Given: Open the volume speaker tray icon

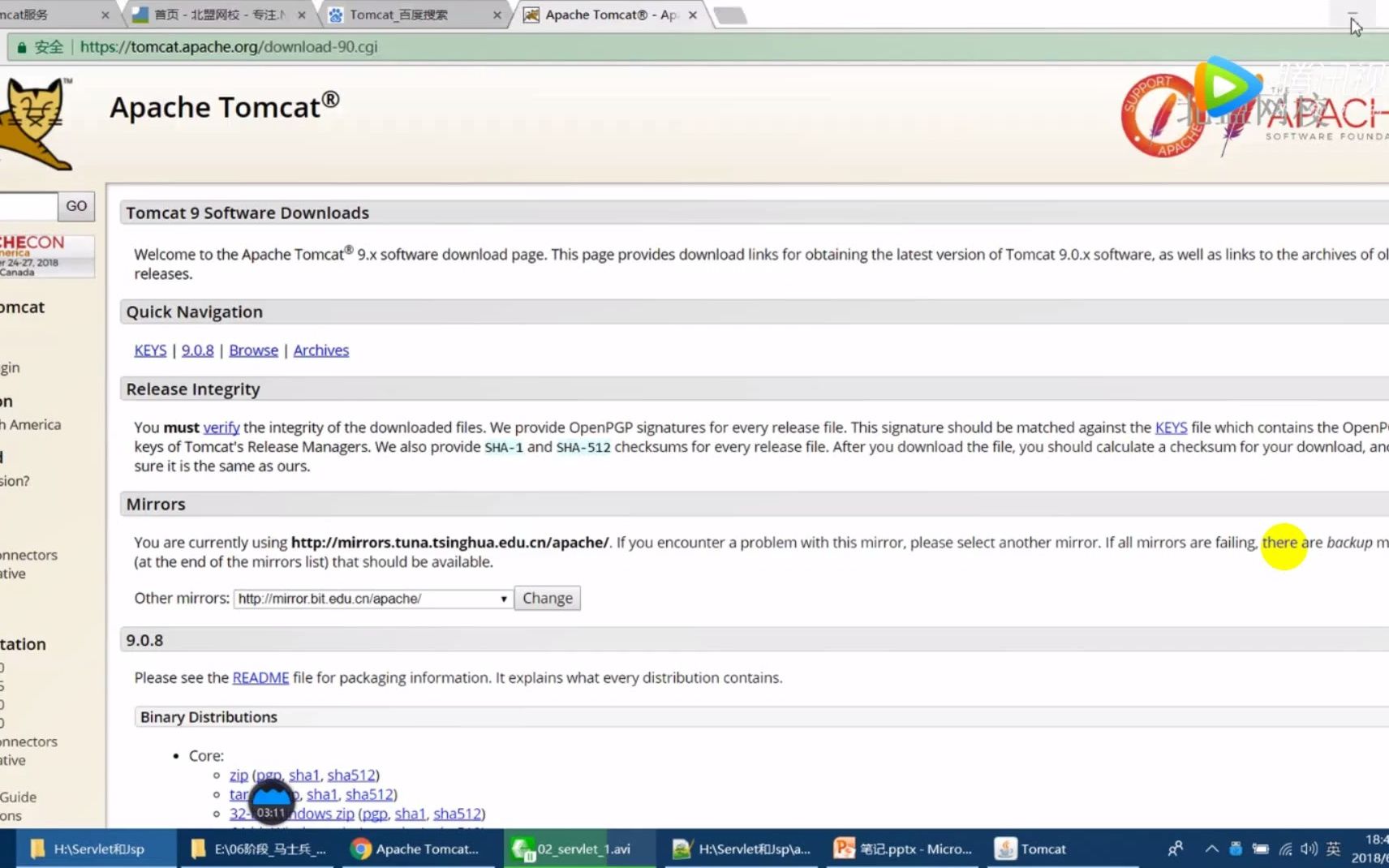Looking at the screenshot, I should pyautogui.click(x=1309, y=849).
